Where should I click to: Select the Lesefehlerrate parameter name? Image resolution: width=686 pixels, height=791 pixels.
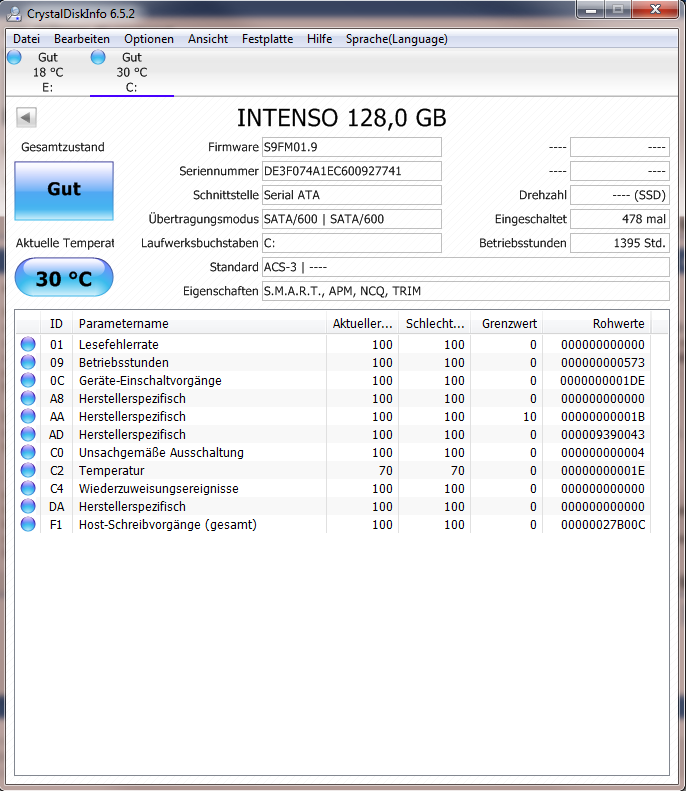119,345
